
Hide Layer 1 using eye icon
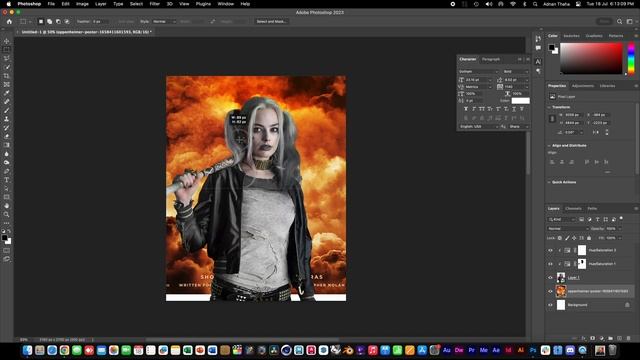(x=550, y=278)
